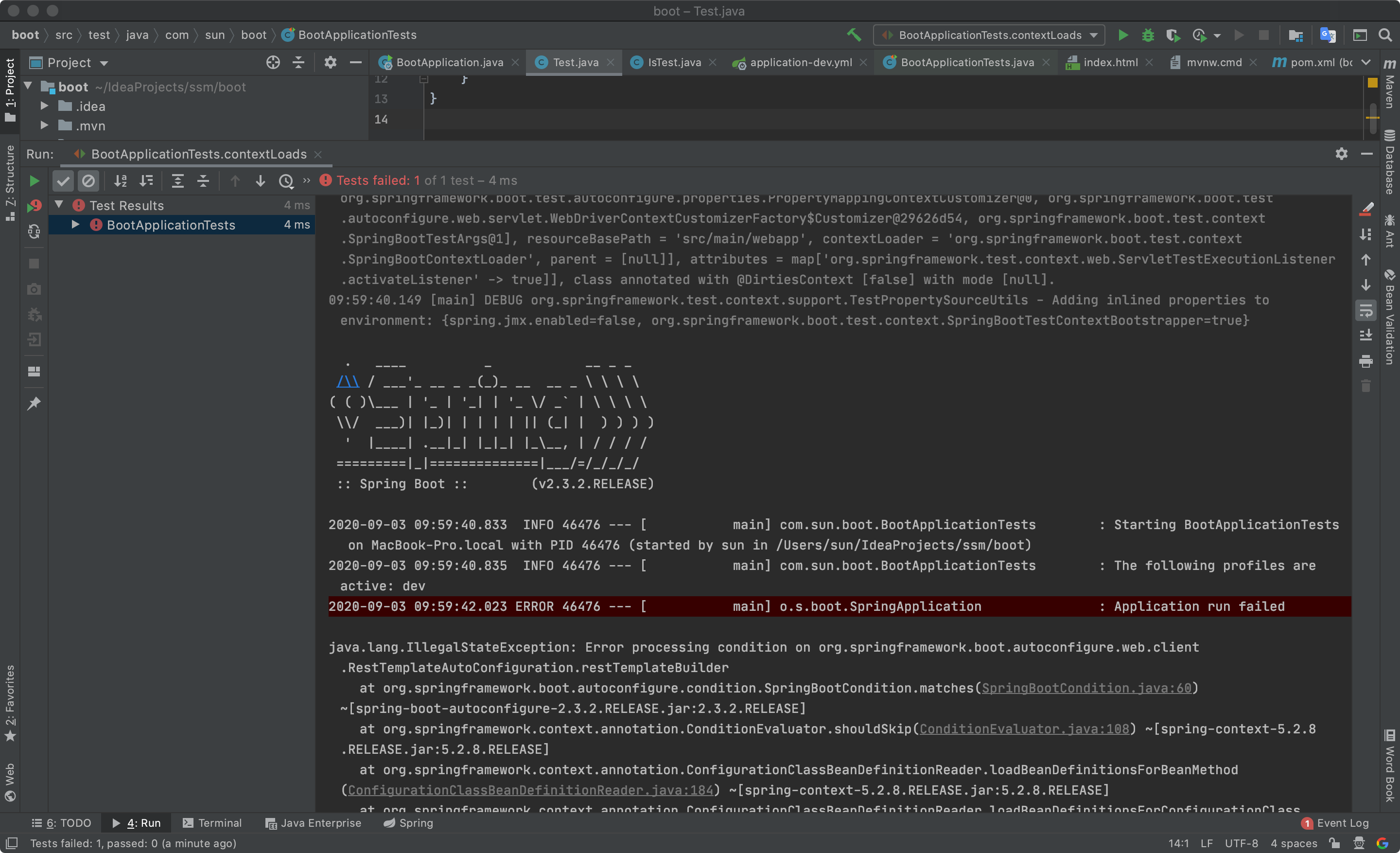Toggle show passed tests checkmark
This screenshot has width=1400, height=853.
pos(63,181)
